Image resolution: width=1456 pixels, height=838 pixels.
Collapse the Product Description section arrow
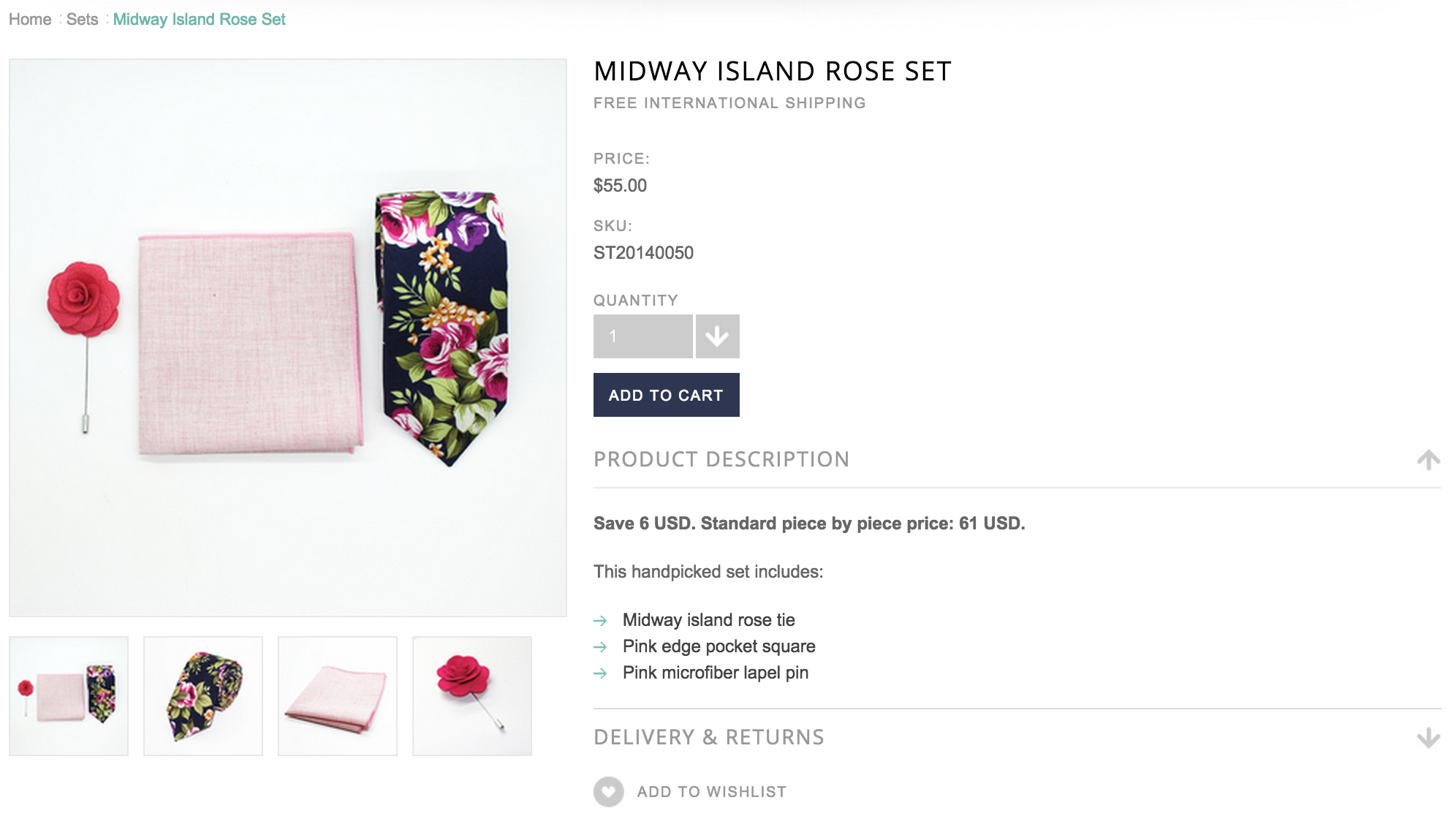(x=1428, y=460)
